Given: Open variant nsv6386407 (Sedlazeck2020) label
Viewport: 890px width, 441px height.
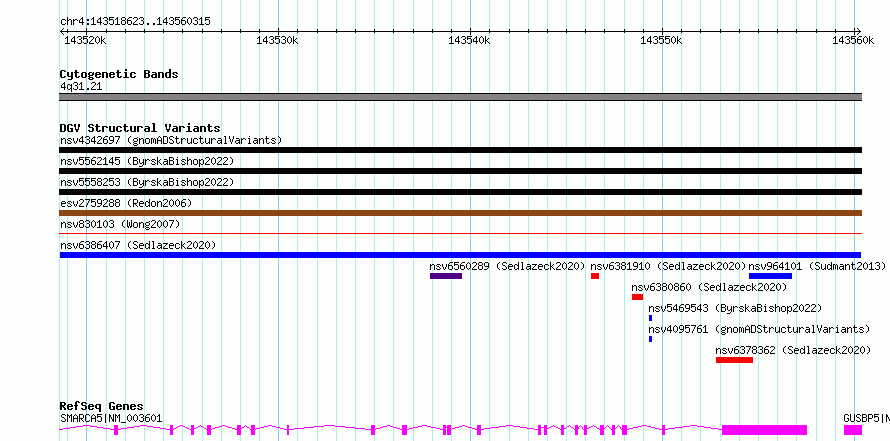Looking at the screenshot, I should (138, 245).
